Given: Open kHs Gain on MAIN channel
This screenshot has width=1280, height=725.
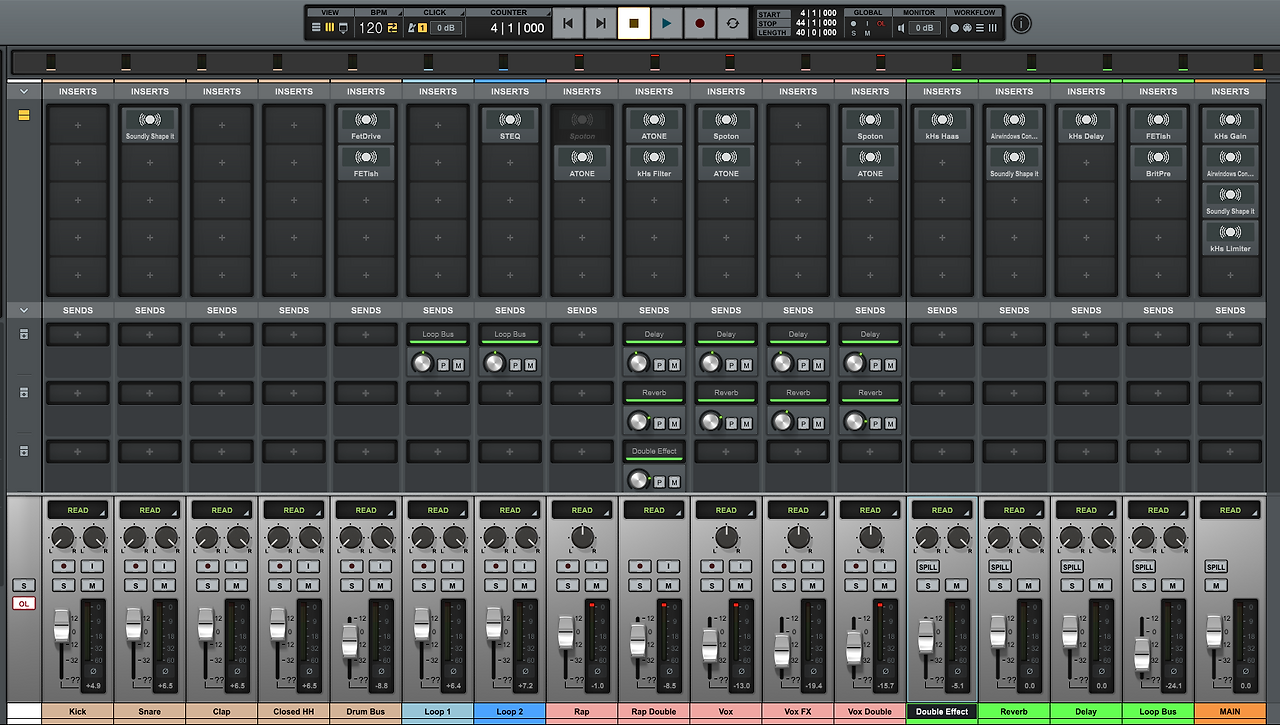Looking at the screenshot, I should 1230,125.
